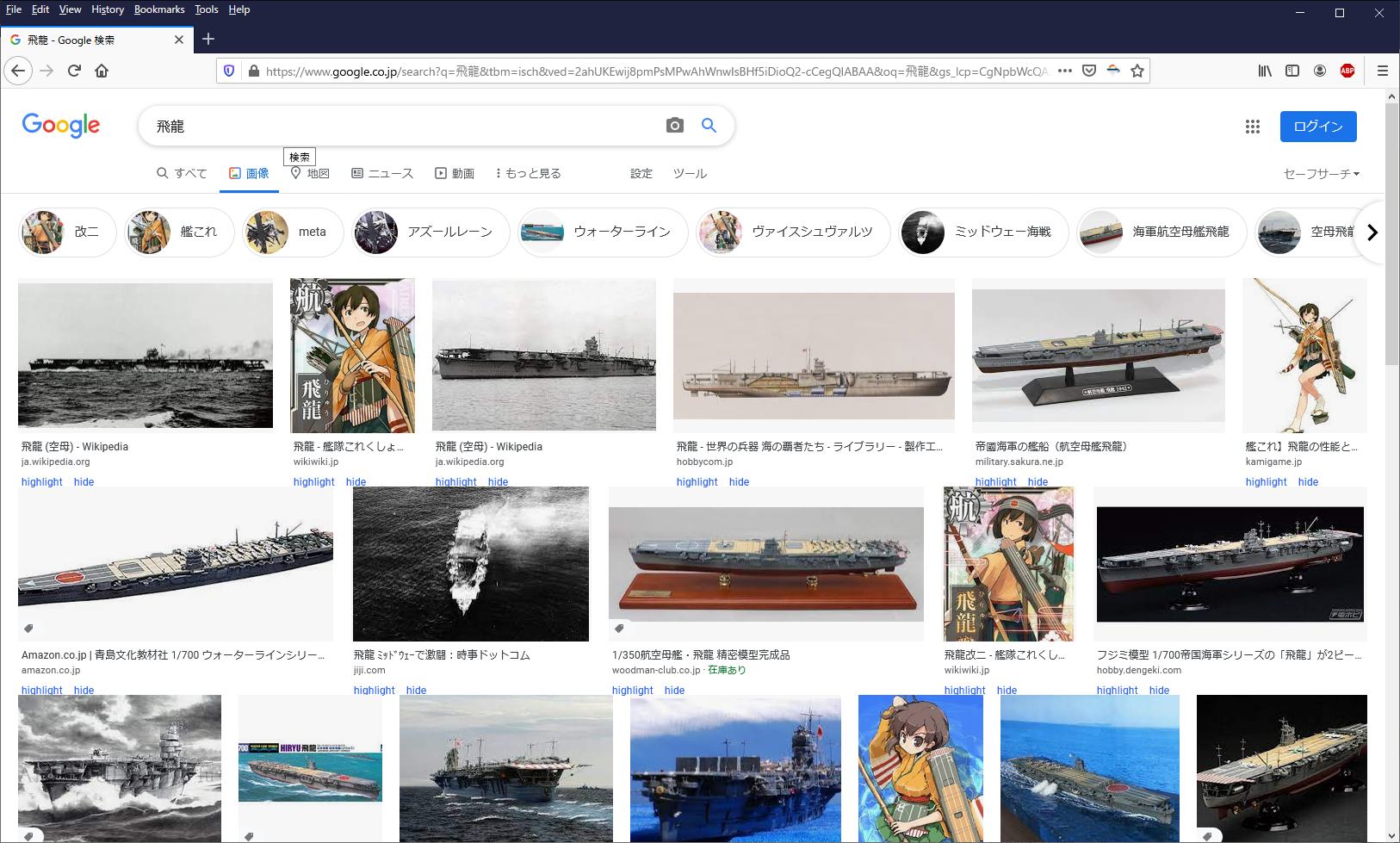Open the jiji.com aerial battle photo

click(471, 564)
